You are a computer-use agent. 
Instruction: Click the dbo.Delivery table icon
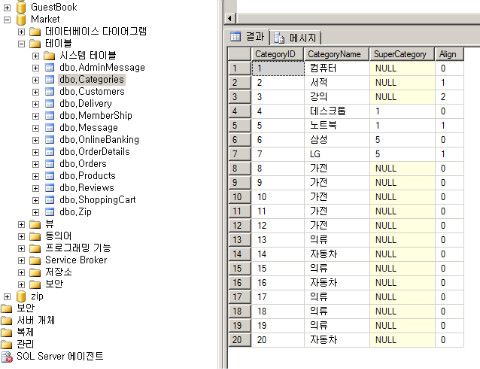point(49,104)
